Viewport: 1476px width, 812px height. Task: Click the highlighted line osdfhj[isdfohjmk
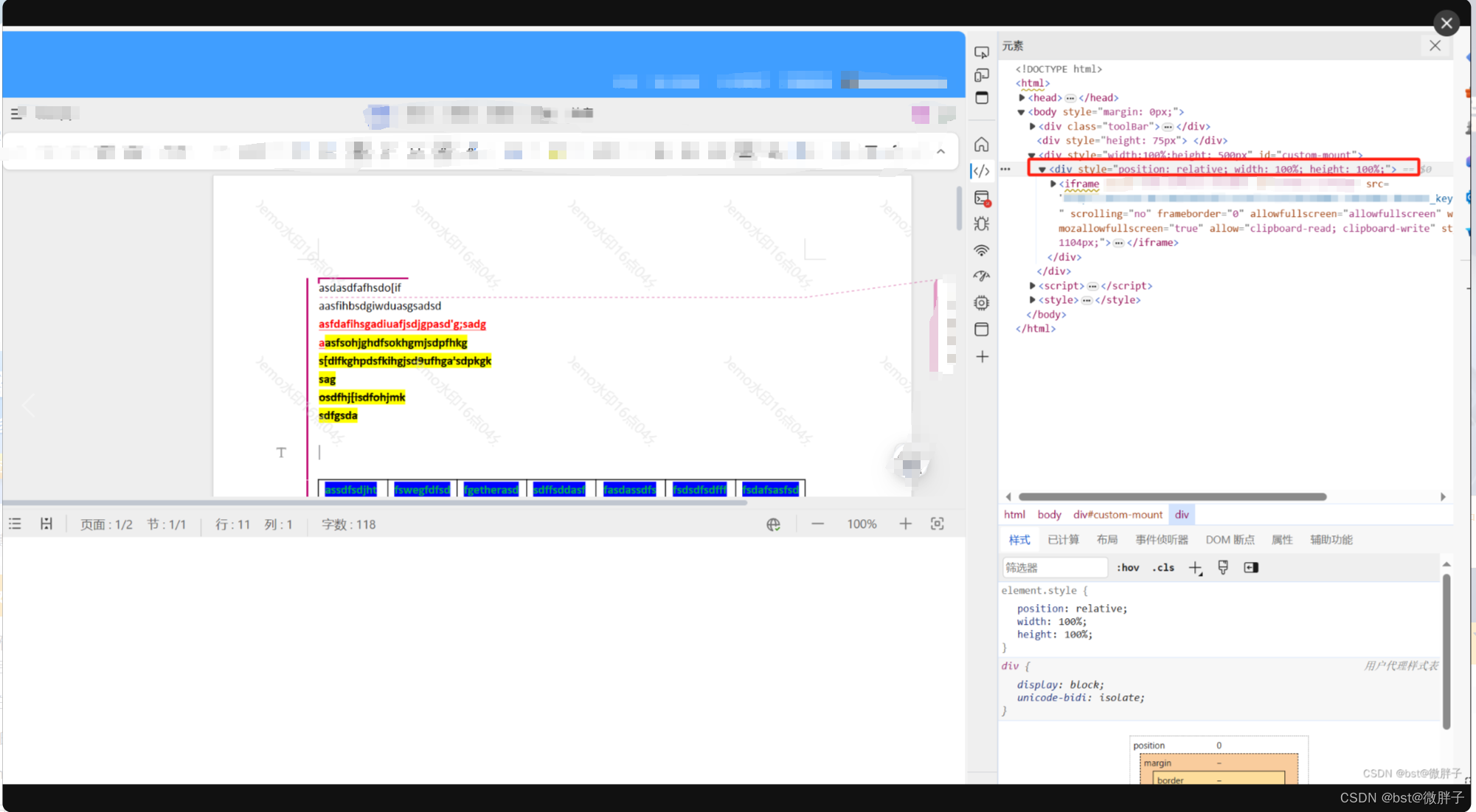361,397
